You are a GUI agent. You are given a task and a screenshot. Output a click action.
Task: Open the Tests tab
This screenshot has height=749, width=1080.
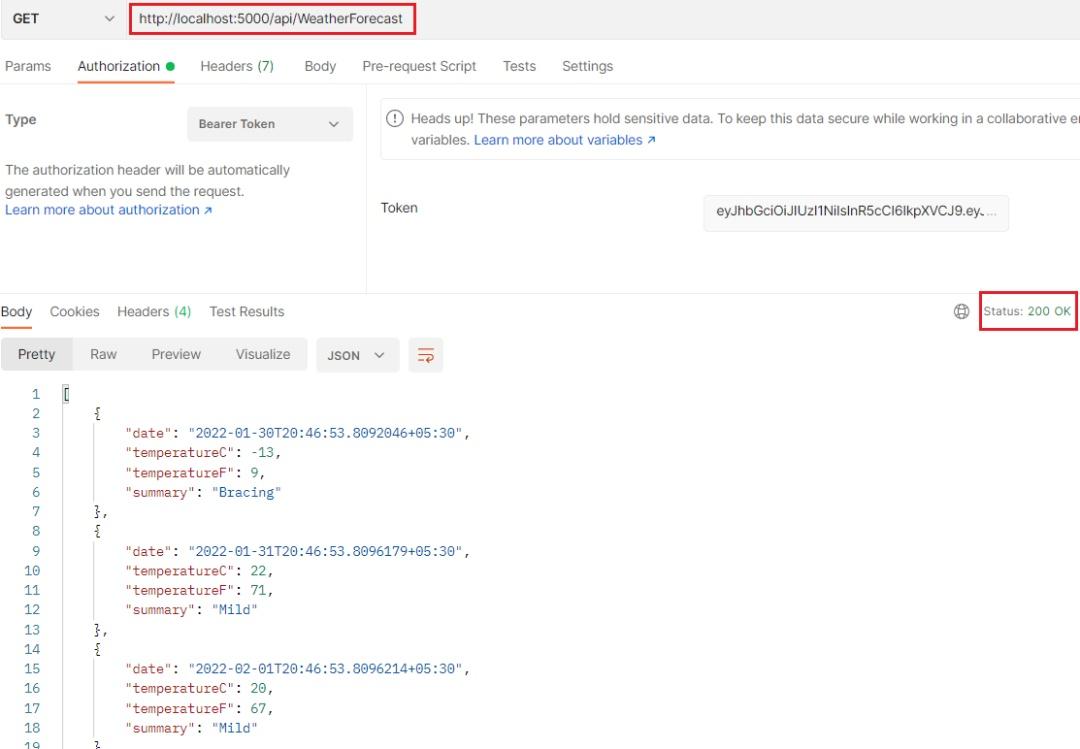[519, 66]
